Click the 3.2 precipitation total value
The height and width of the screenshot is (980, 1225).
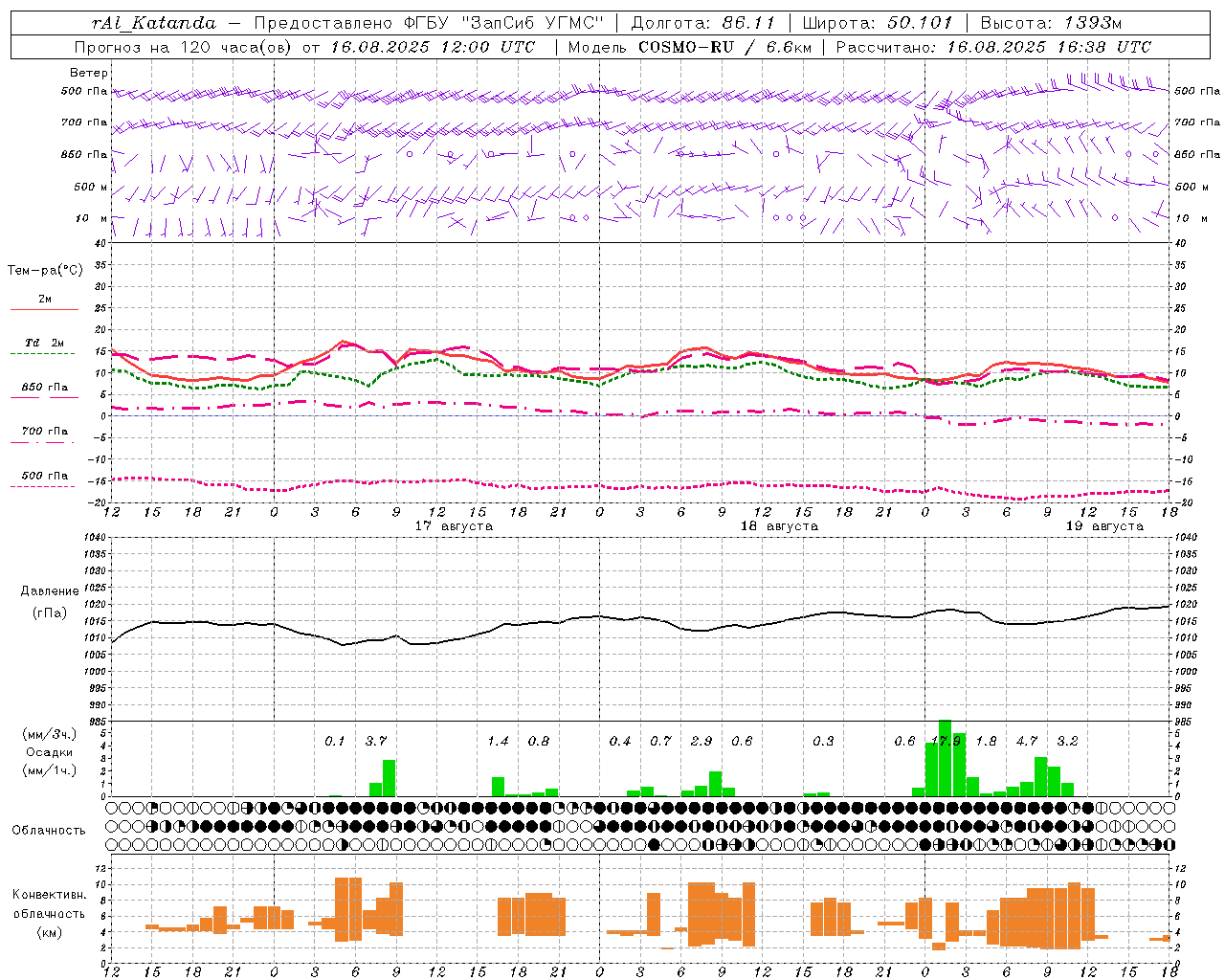click(1067, 742)
